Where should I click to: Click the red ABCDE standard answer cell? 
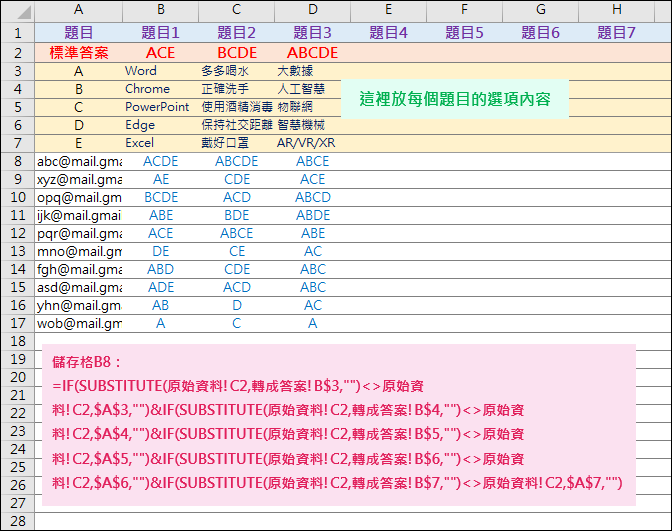[x=312, y=53]
